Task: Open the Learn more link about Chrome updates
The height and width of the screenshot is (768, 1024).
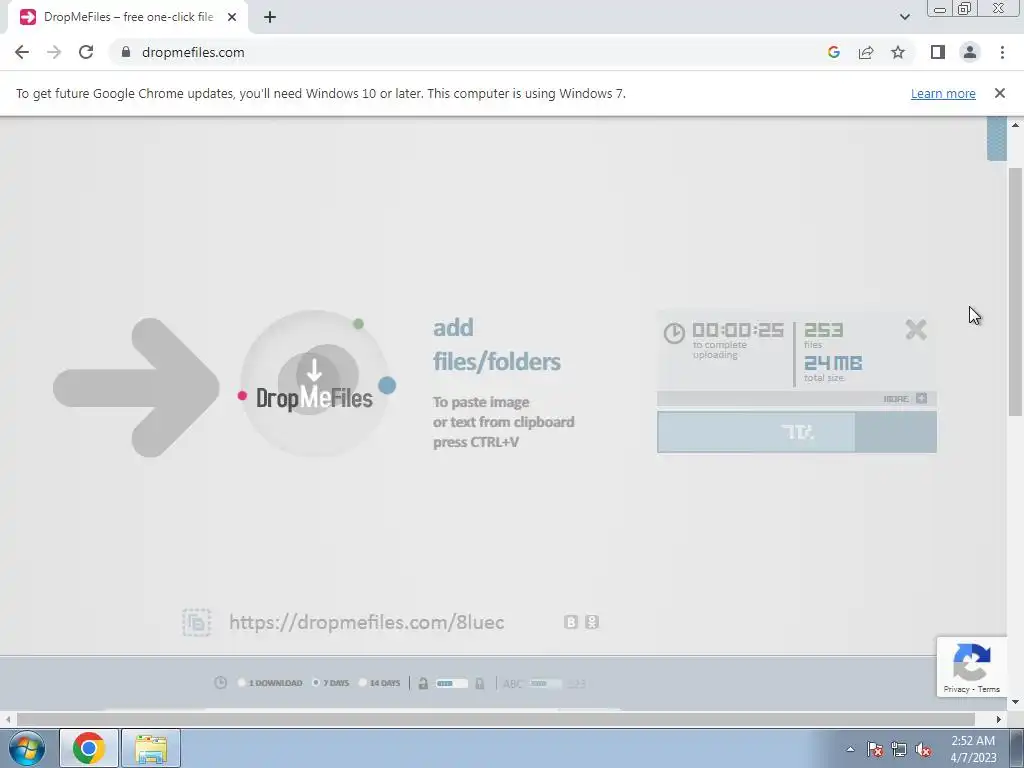Action: [943, 93]
